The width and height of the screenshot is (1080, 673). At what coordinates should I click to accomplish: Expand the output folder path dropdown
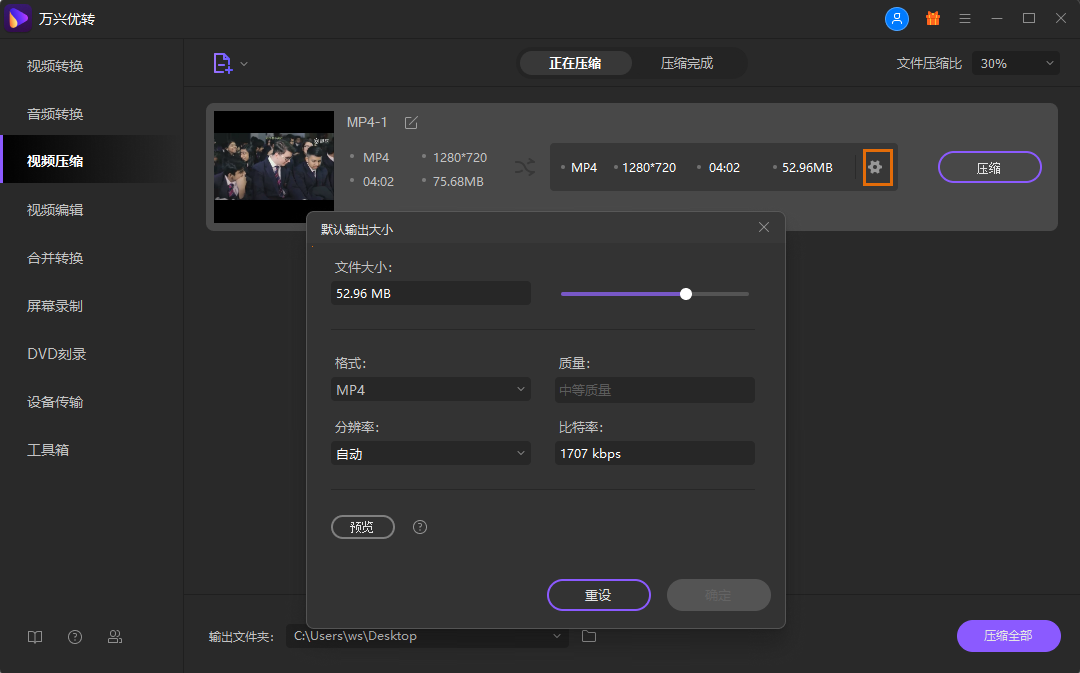point(557,636)
